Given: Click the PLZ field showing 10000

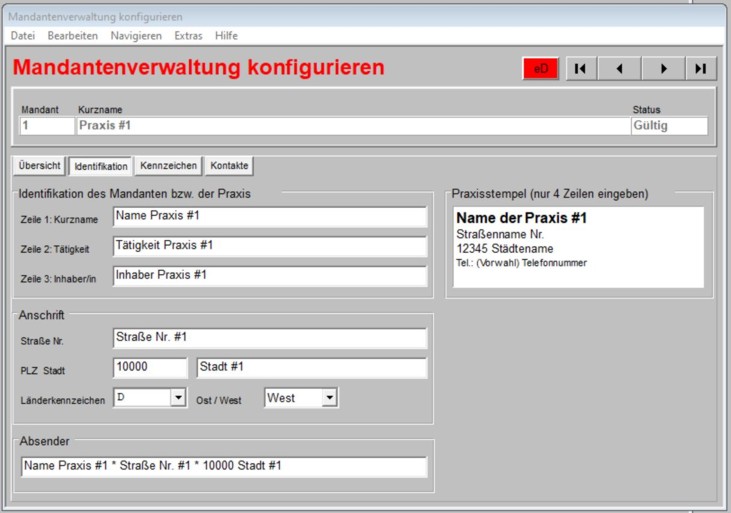Looking at the screenshot, I should (x=150, y=368).
